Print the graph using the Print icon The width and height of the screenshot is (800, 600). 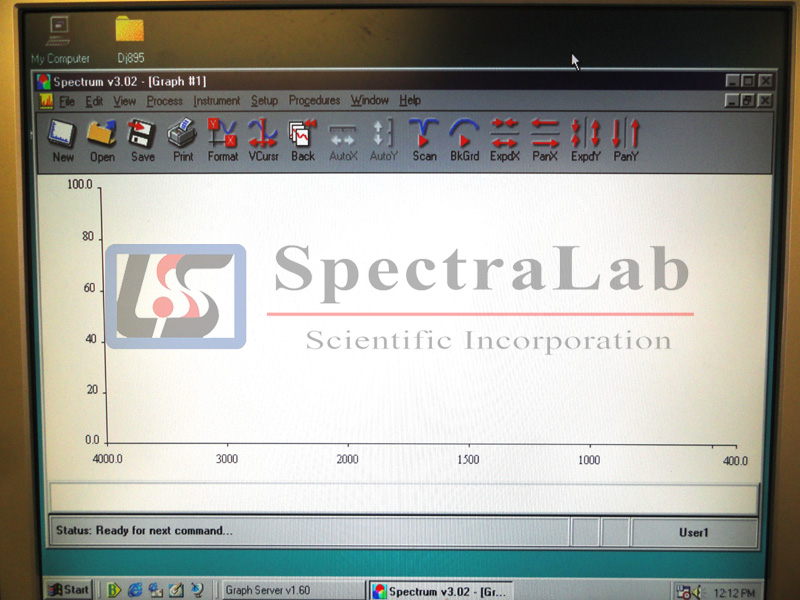coord(183,140)
